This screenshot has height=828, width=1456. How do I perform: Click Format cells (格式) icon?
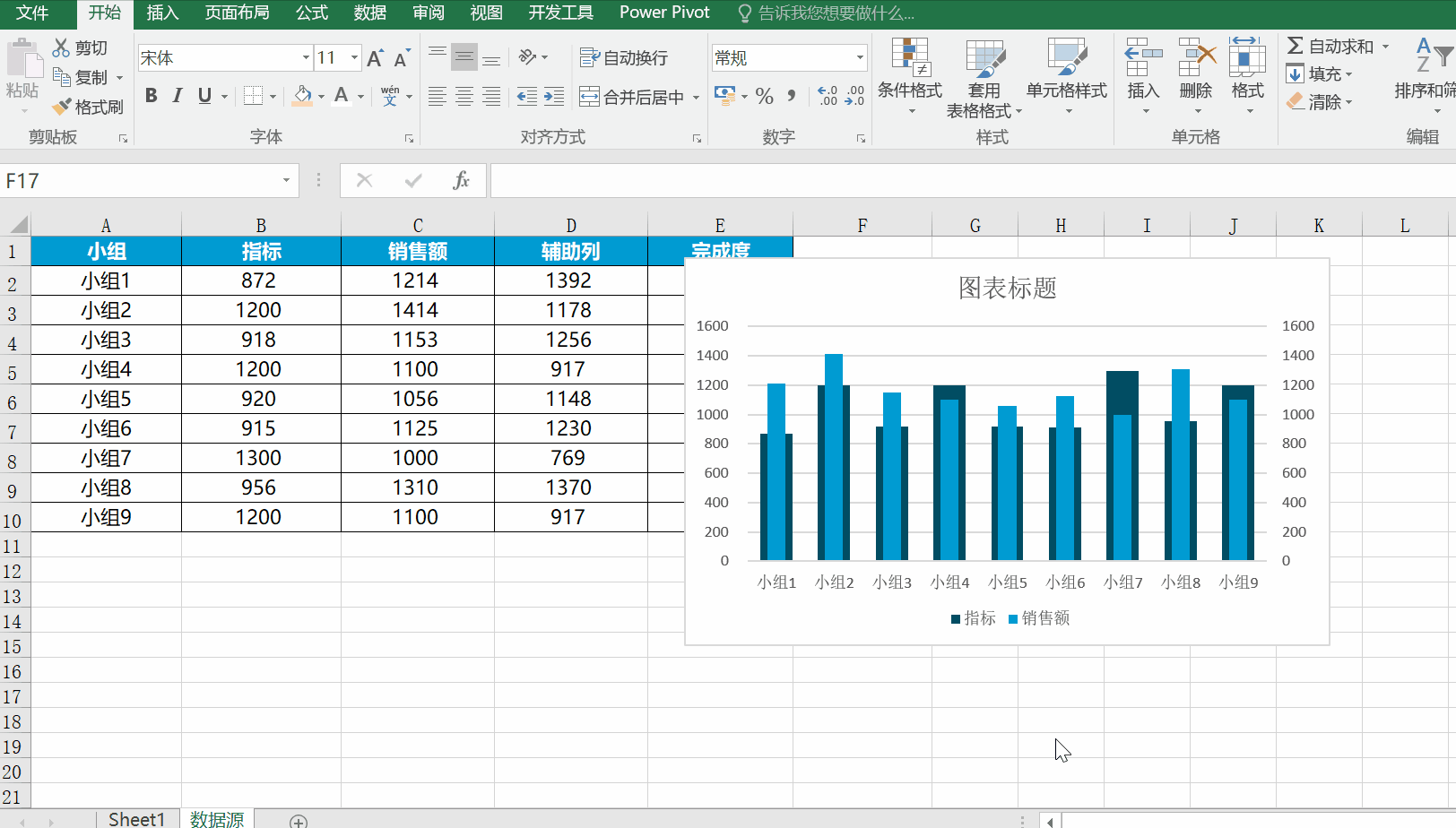click(x=1247, y=57)
